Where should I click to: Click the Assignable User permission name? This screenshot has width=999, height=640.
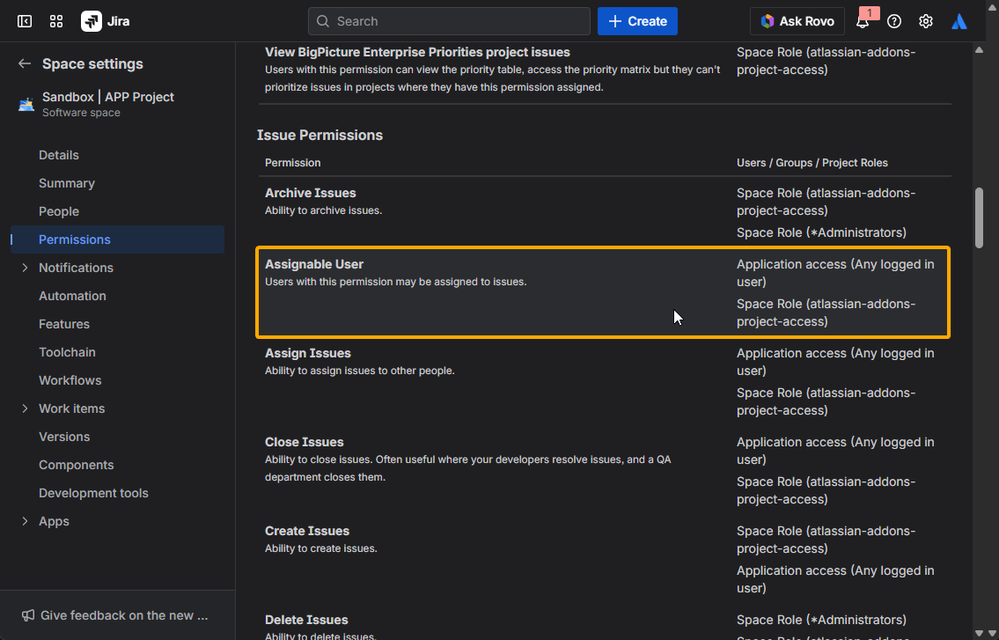(x=314, y=264)
